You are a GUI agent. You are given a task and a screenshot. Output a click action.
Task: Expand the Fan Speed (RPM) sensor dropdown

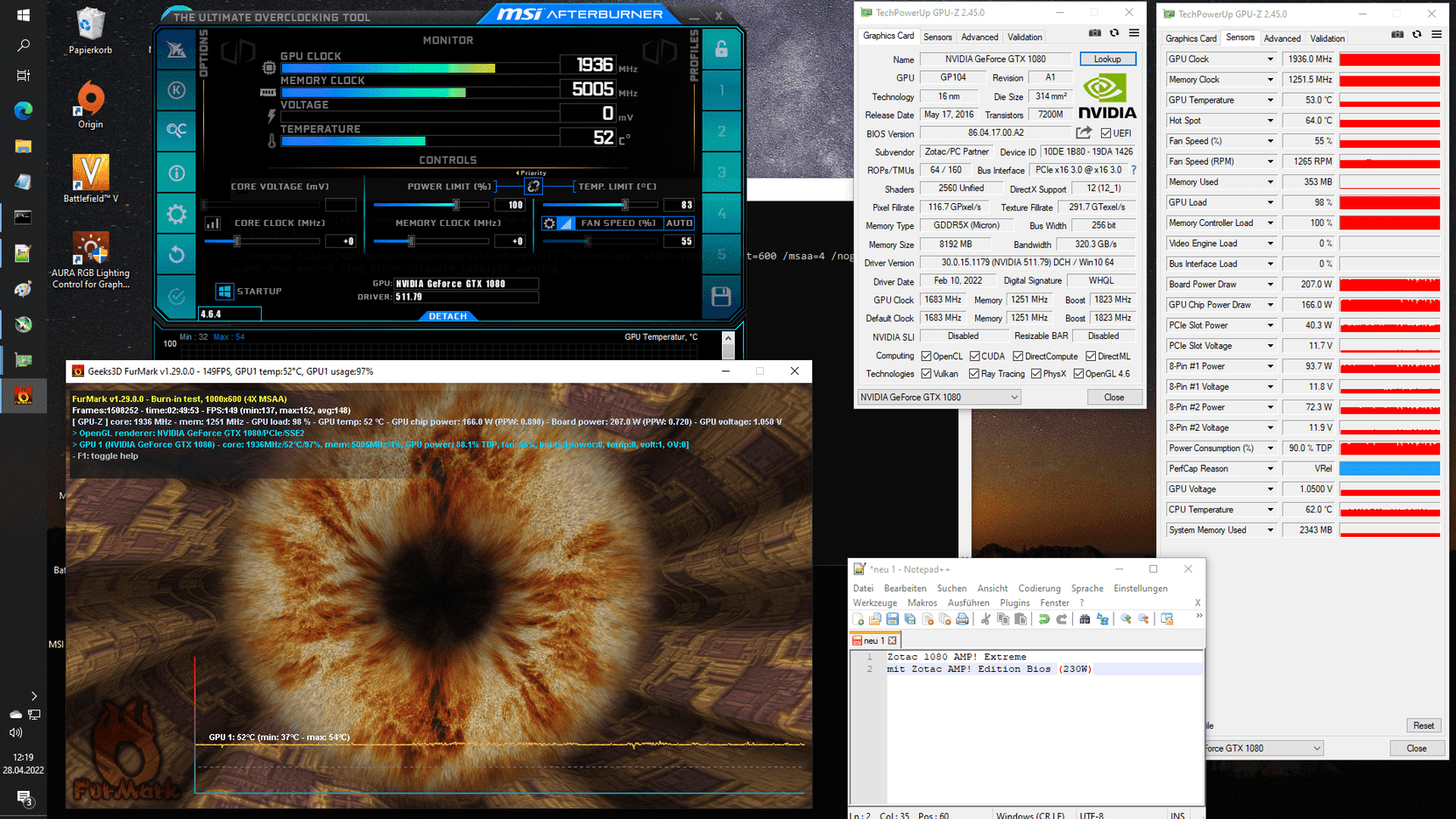click(x=1270, y=162)
